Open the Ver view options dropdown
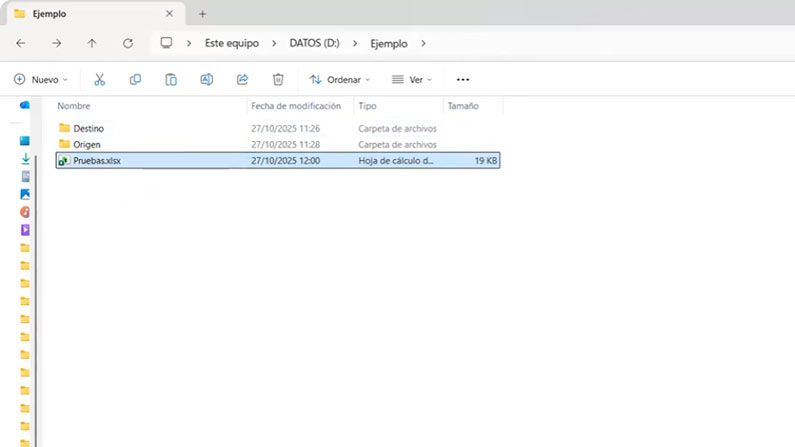 pos(412,80)
